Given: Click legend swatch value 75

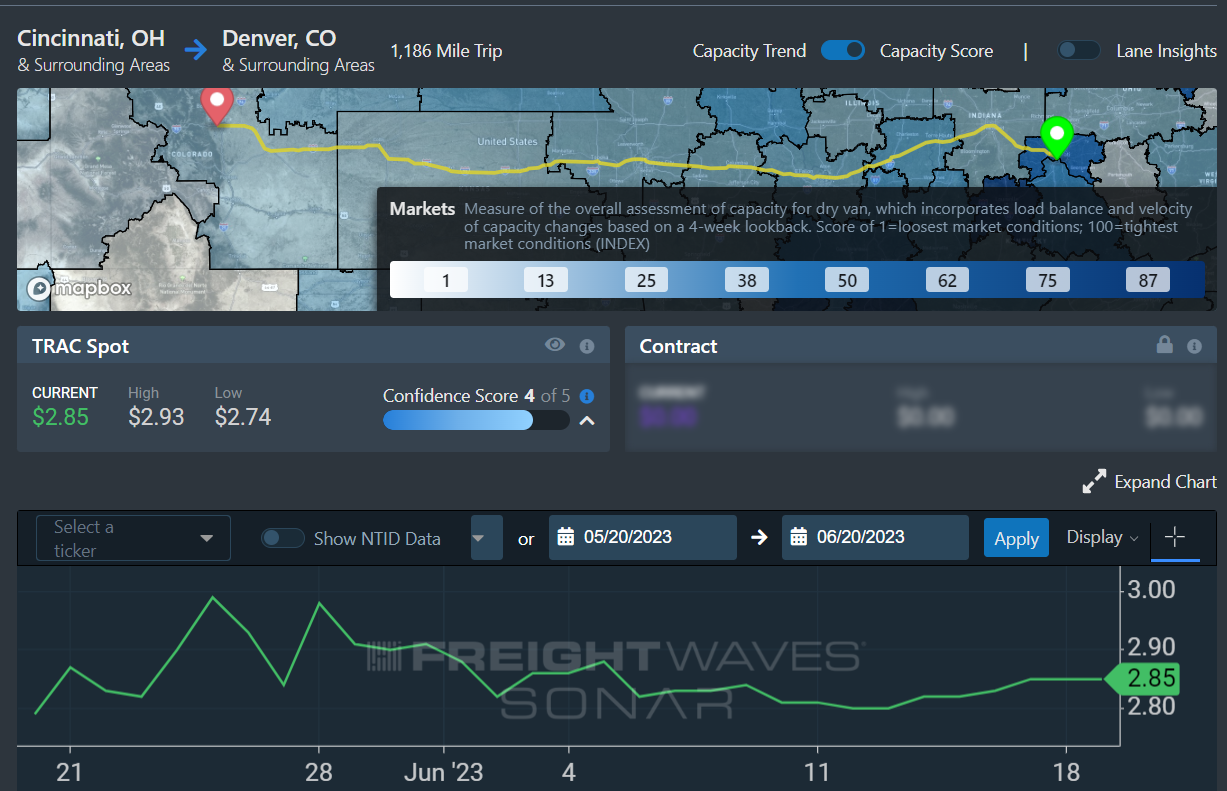Looking at the screenshot, I should click(x=1047, y=280).
